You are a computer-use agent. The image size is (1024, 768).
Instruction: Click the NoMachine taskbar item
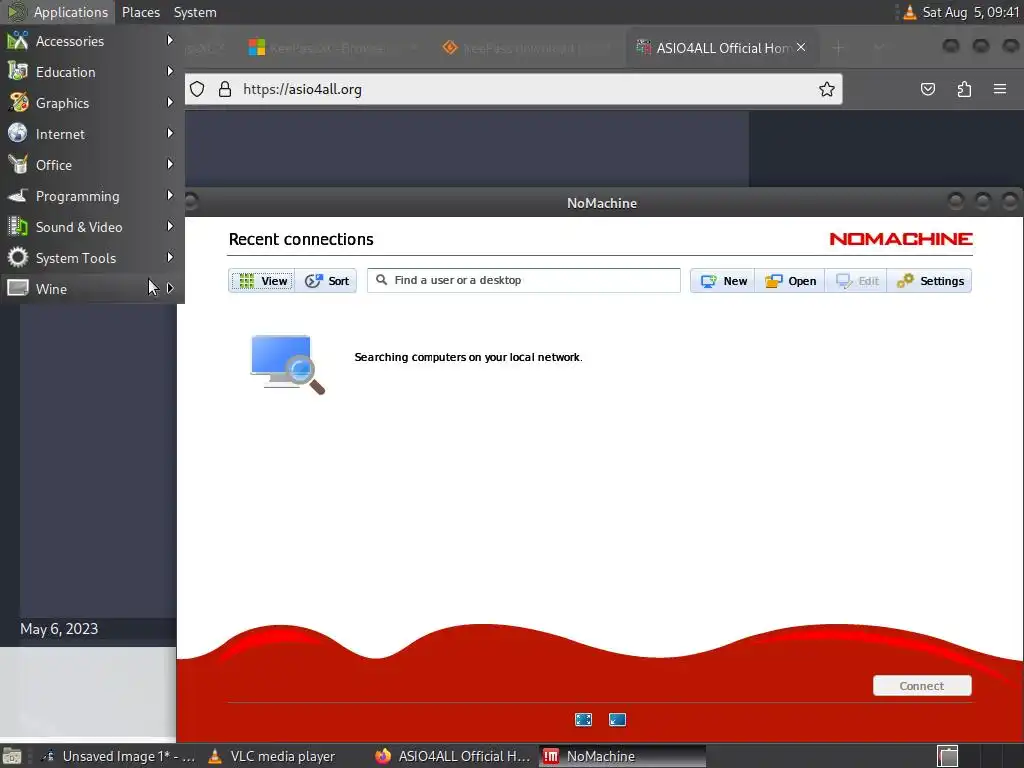(623, 756)
